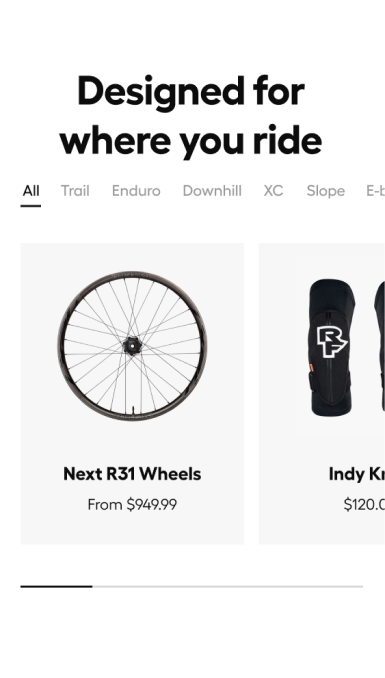Jump ahead on the gray carousel track
Screen dimensions: 385x678
click(x=228, y=586)
